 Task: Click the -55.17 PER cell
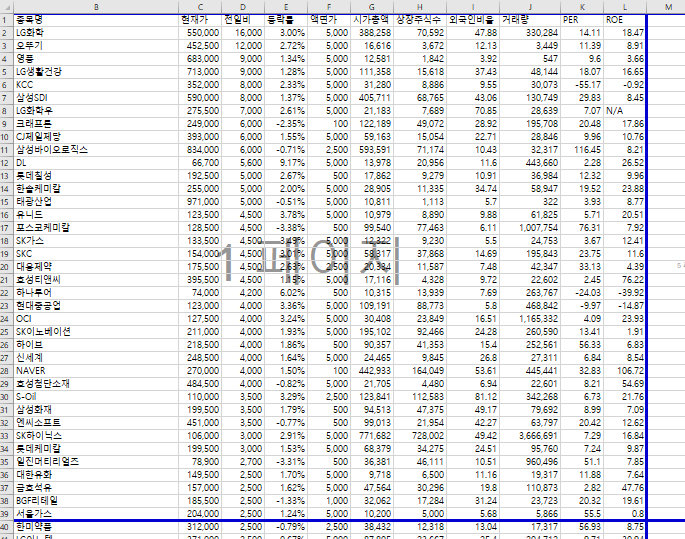coord(582,85)
